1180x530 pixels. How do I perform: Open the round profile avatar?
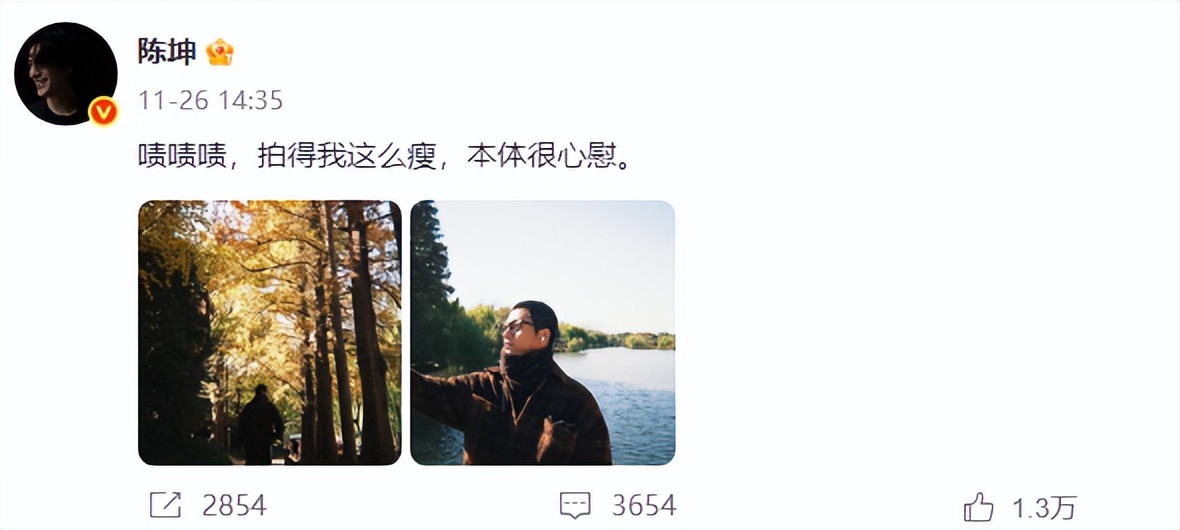65,73
